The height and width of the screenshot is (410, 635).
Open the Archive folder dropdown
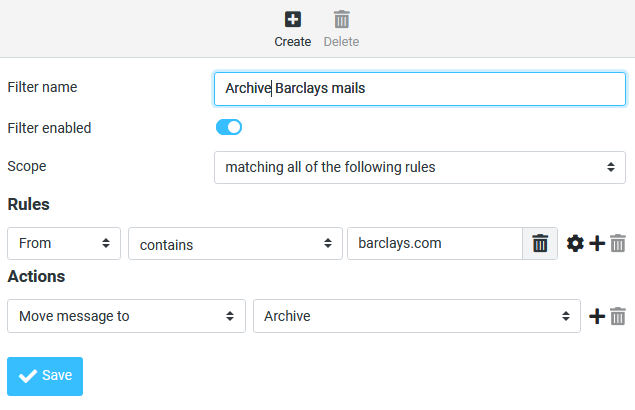(x=416, y=316)
